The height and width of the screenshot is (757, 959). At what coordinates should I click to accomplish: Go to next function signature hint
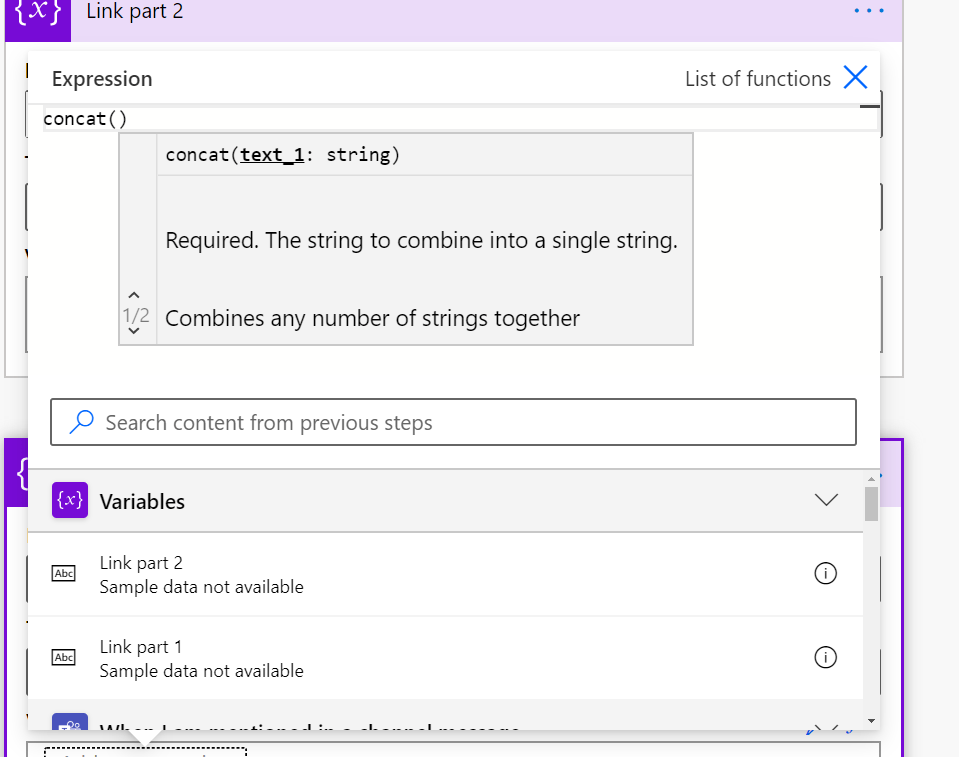(135, 332)
